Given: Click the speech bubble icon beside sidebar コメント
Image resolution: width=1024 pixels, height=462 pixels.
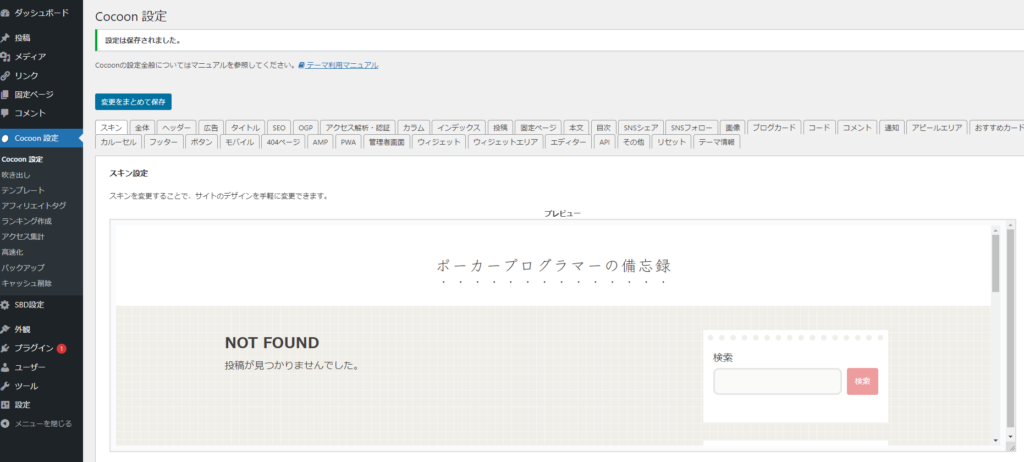Looking at the screenshot, I should 5,113.
